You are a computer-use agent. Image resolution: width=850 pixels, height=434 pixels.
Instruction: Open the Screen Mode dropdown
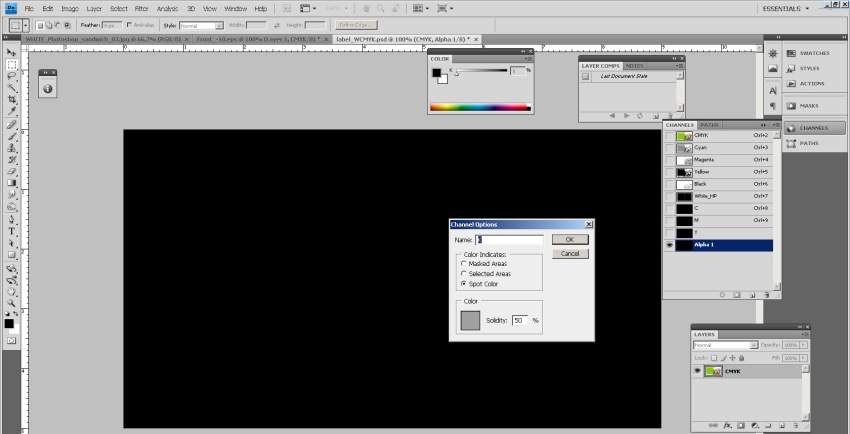[x=445, y=9]
